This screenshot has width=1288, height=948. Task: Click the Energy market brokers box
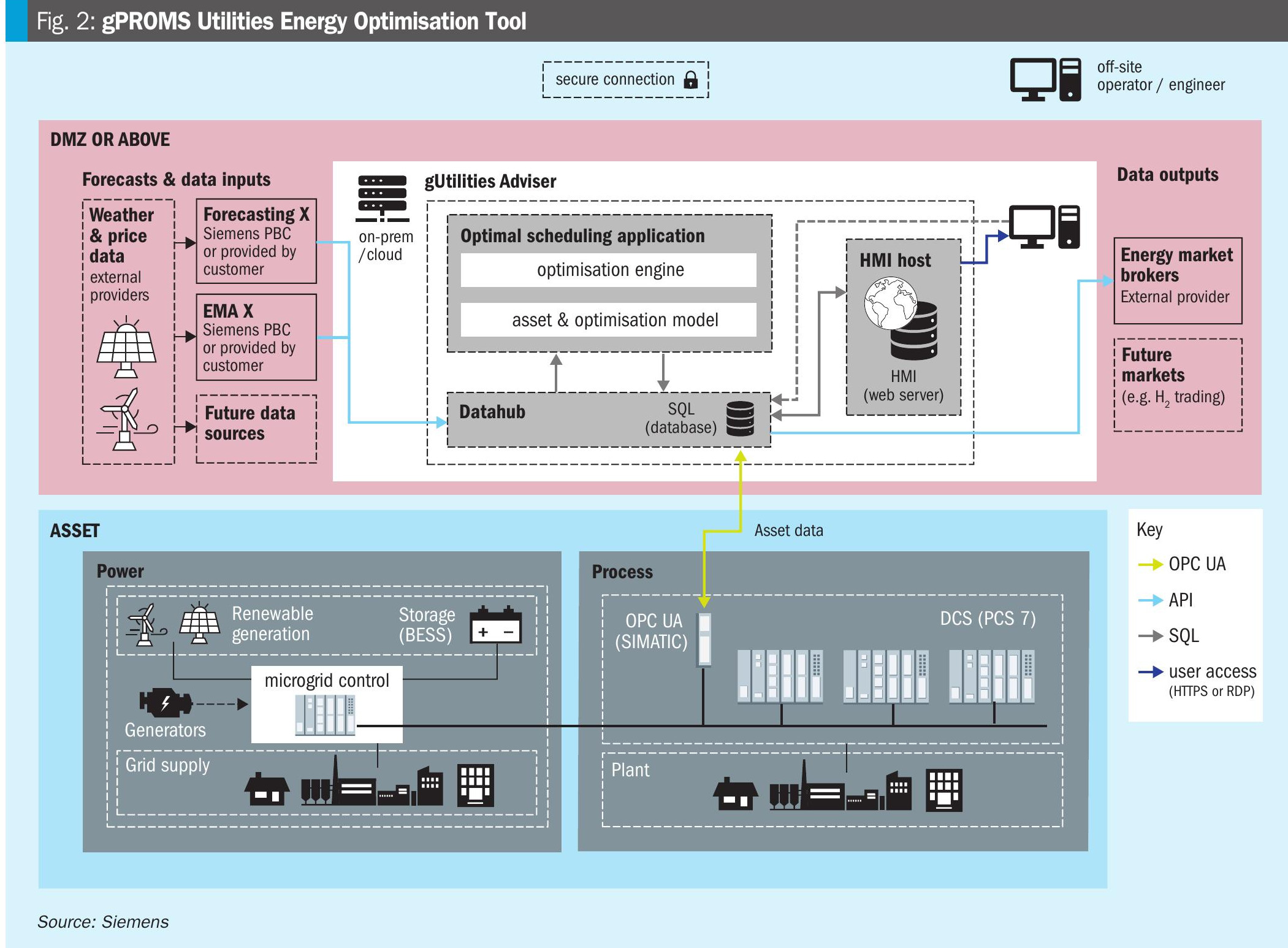1177,280
